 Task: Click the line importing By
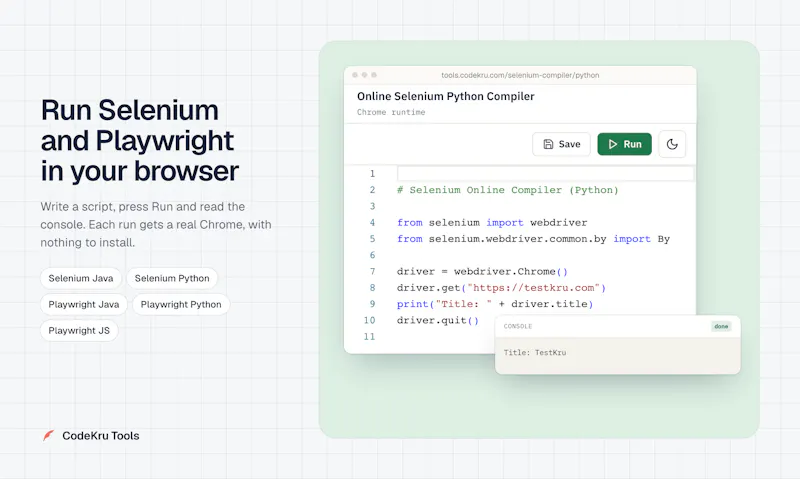[x=533, y=239]
